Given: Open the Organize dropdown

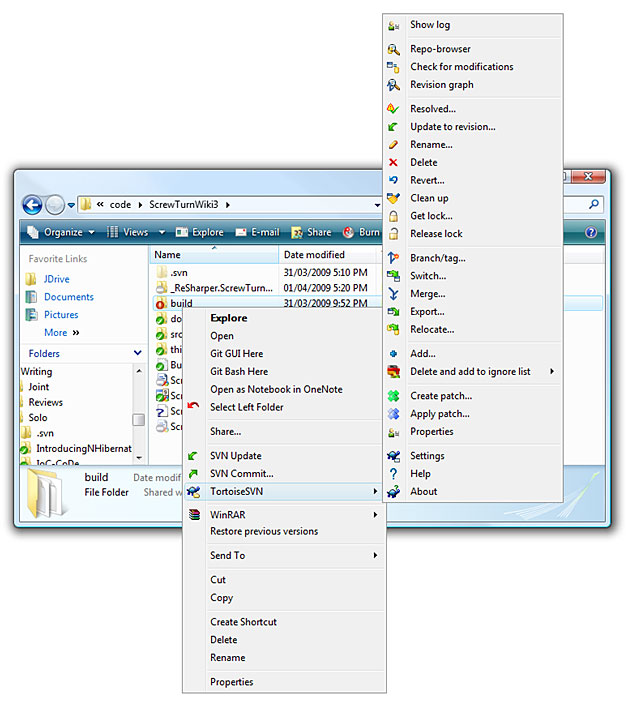Looking at the screenshot, I should (x=61, y=233).
